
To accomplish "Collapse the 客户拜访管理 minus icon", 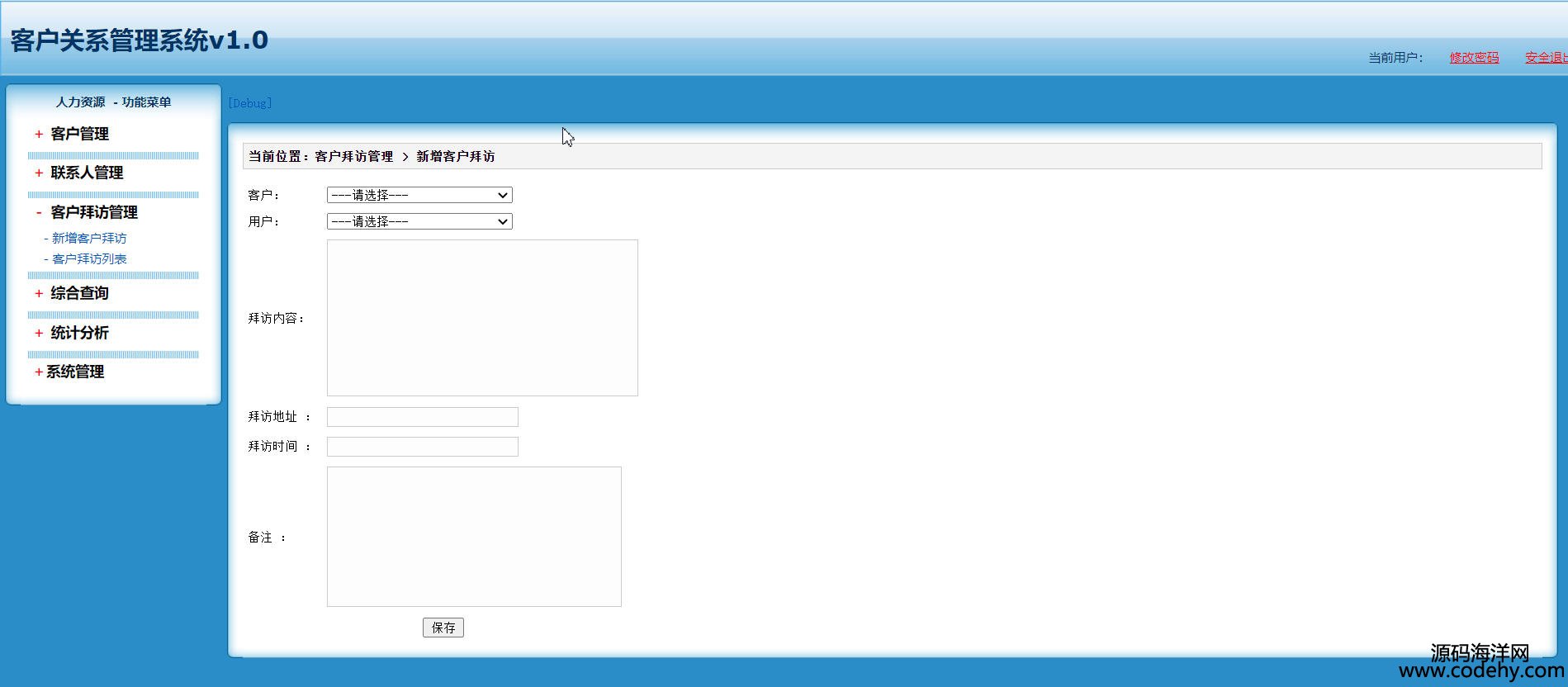I will pyautogui.click(x=39, y=212).
